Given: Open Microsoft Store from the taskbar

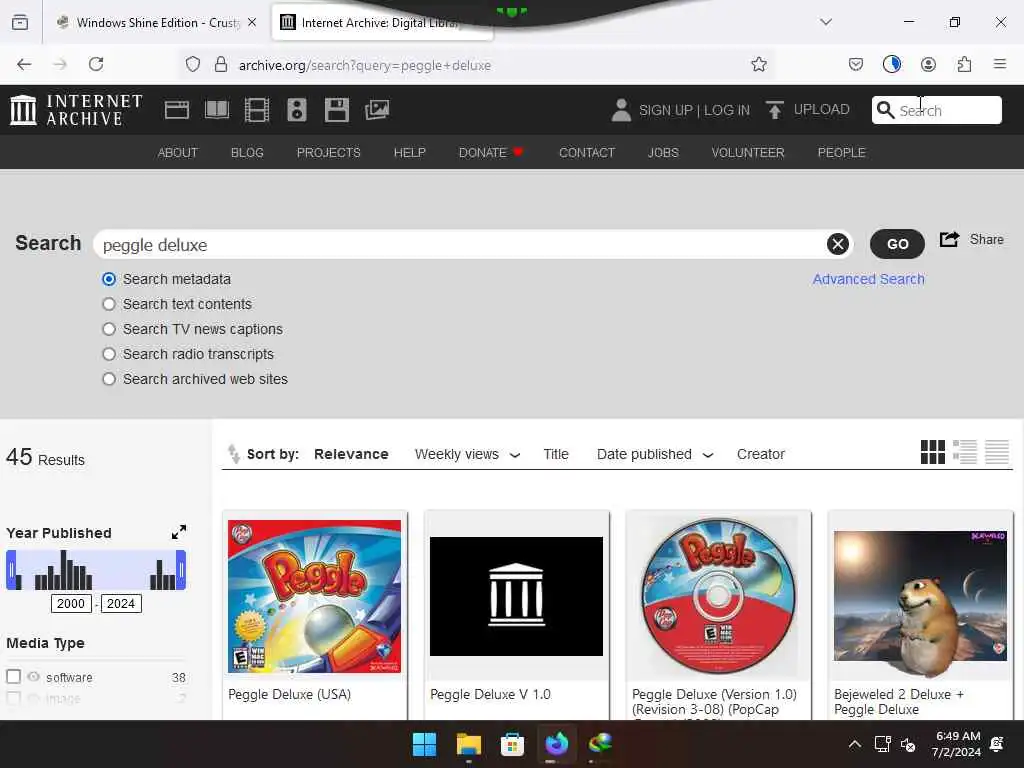Looking at the screenshot, I should coord(512,744).
